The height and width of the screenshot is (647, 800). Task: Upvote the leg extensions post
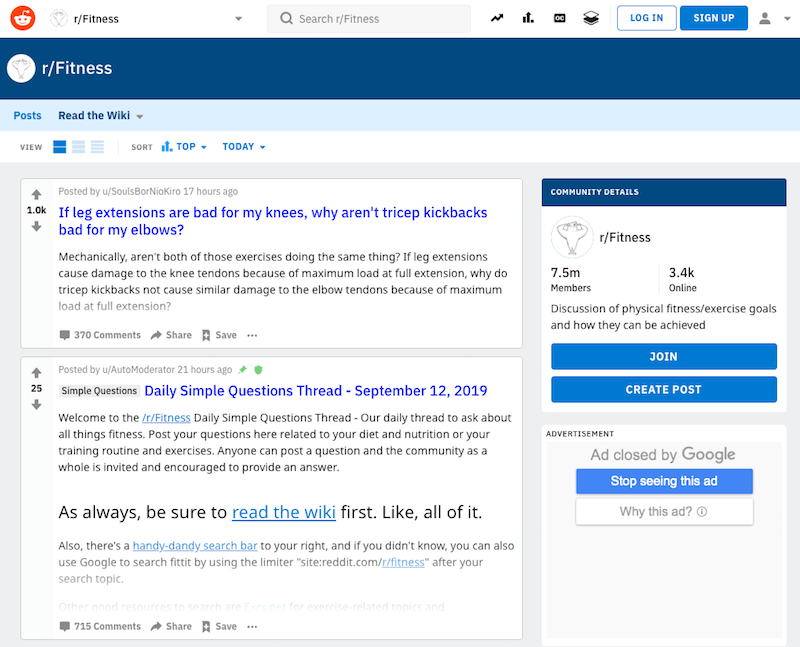(x=36, y=194)
